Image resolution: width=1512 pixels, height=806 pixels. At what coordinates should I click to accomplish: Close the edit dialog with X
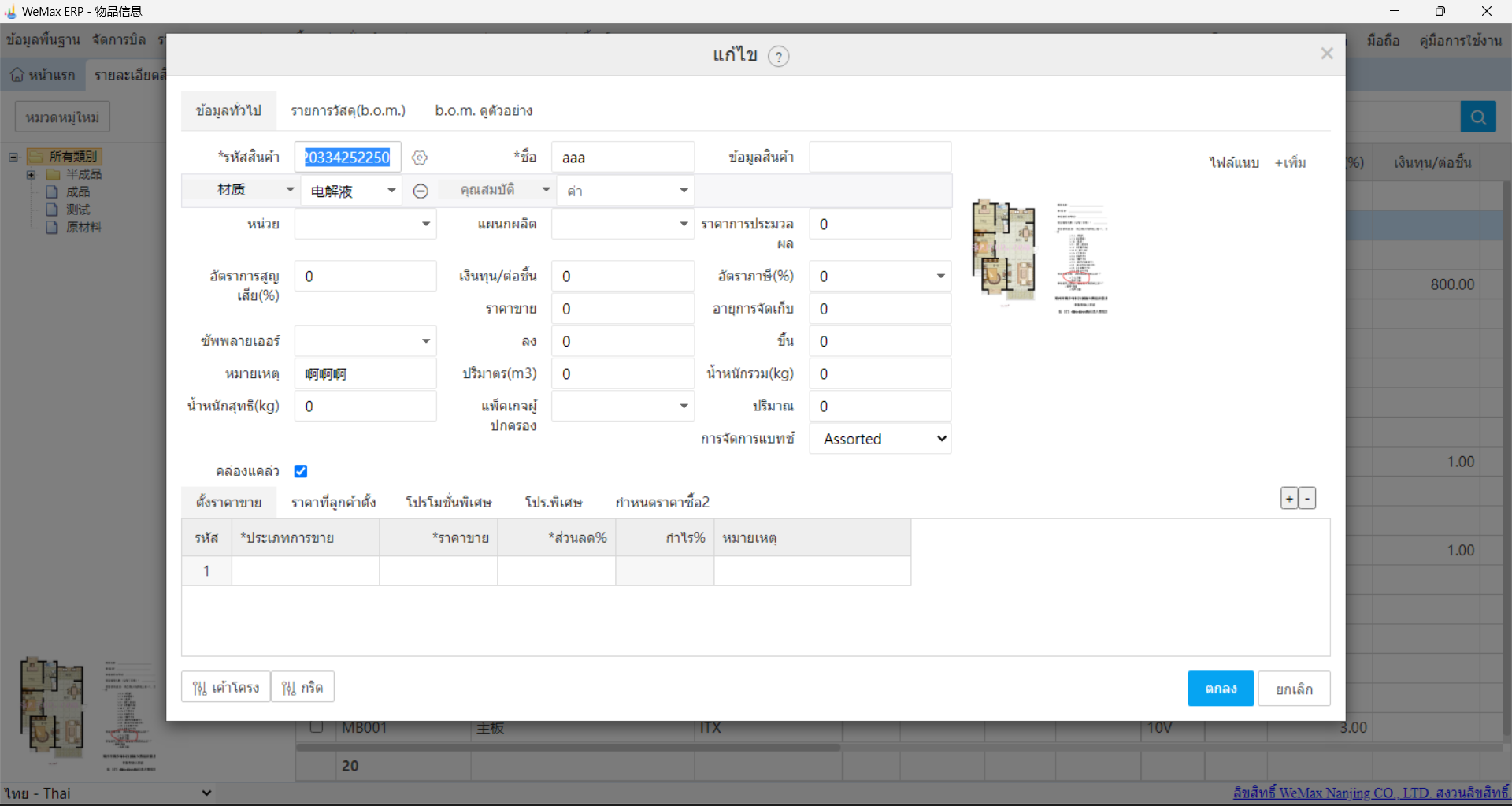[x=1326, y=54]
